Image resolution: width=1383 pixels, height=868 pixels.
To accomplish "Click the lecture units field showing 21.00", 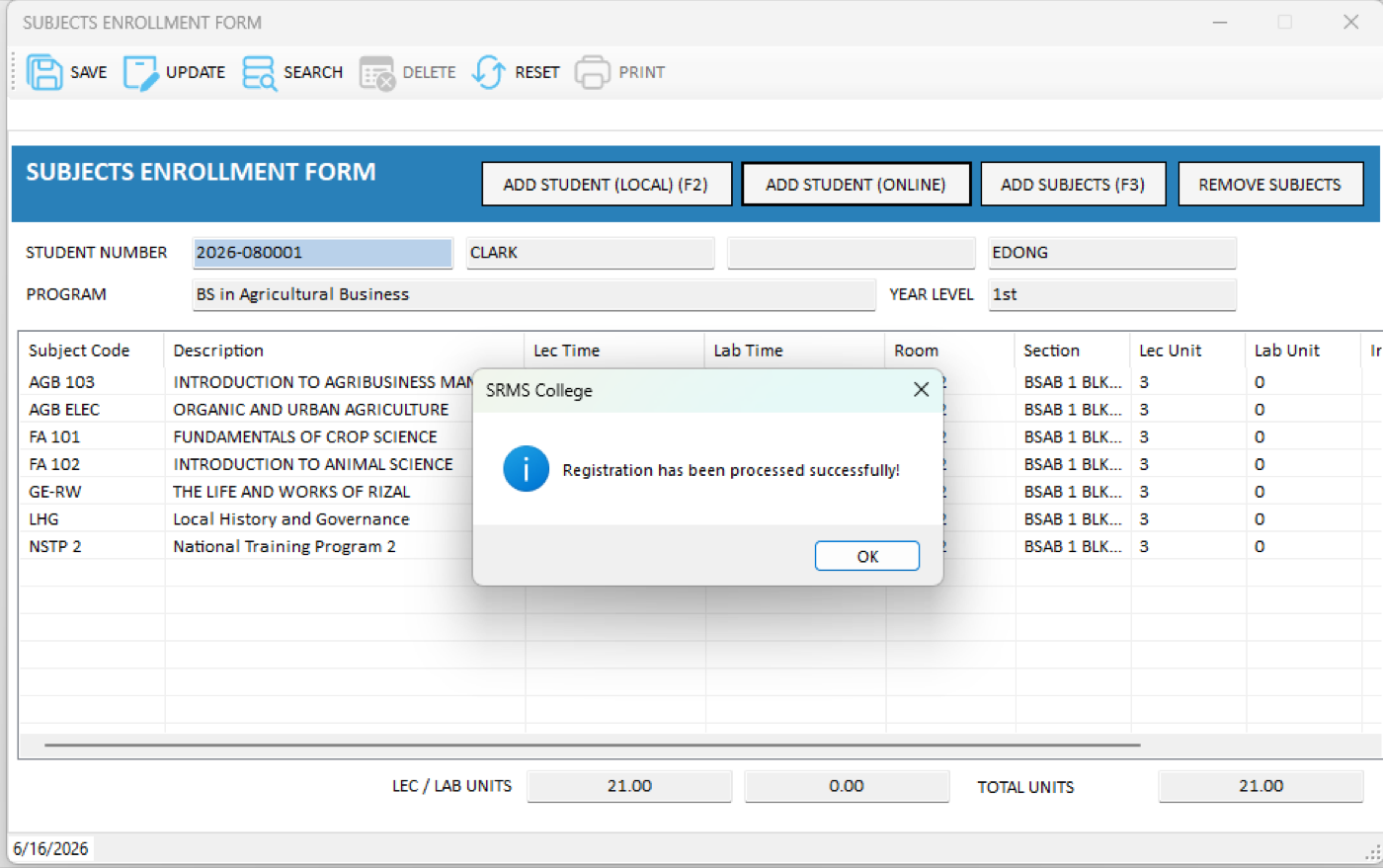I will 629,786.
